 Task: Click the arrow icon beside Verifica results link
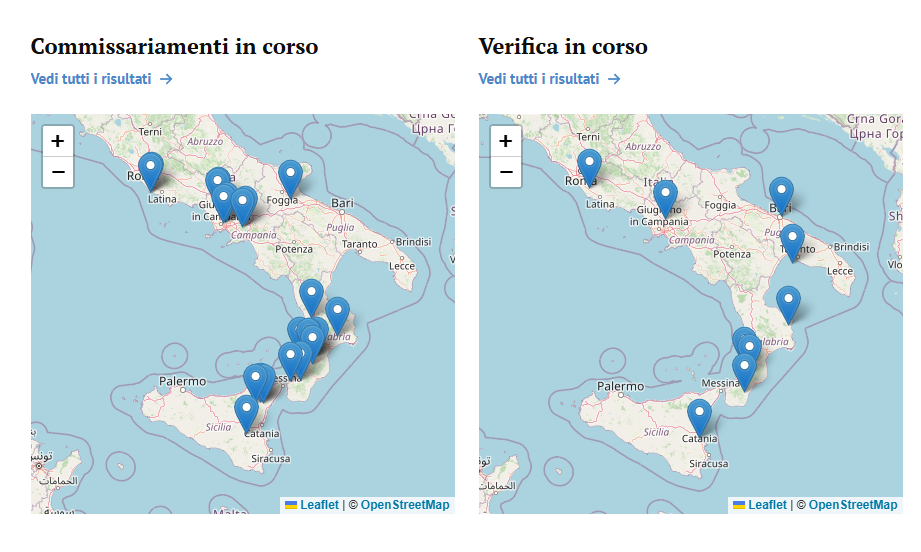click(x=614, y=79)
